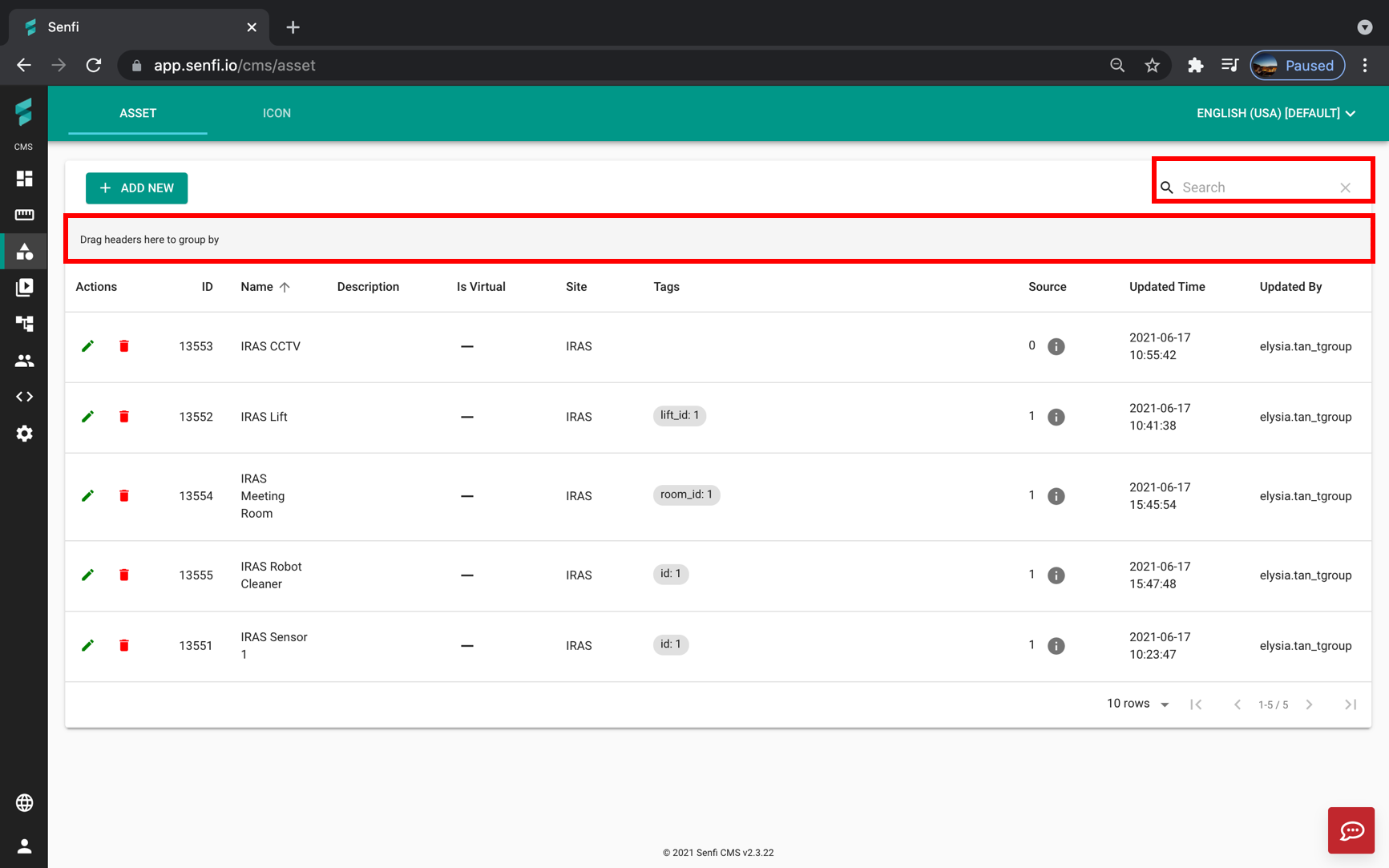1389x868 pixels.
Task: Delete the IRAS Sensor 1 asset
Action: tap(124, 645)
